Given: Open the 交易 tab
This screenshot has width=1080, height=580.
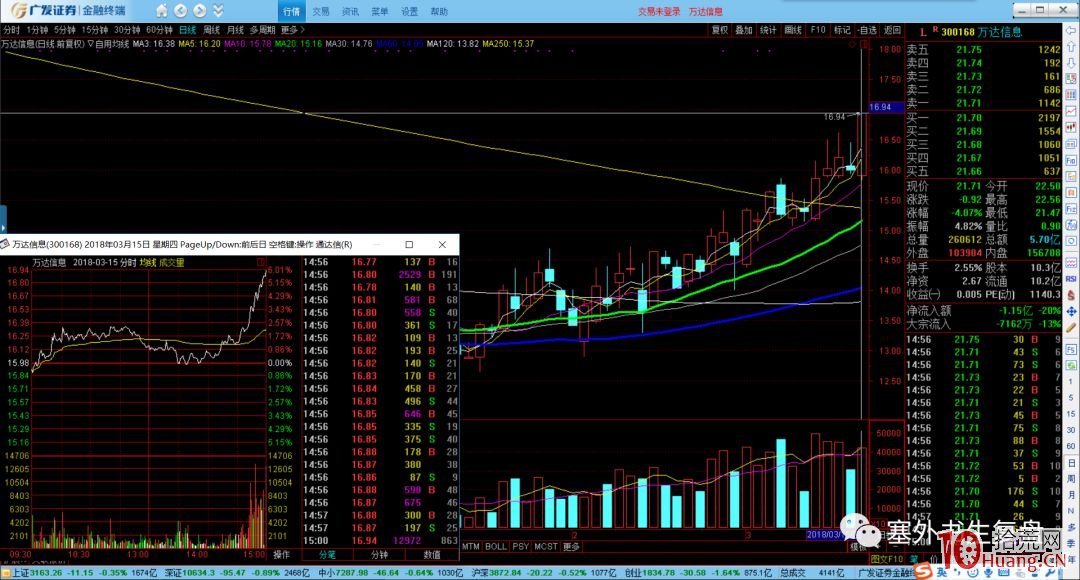Looking at the screenshot, I should coord(321,12).
